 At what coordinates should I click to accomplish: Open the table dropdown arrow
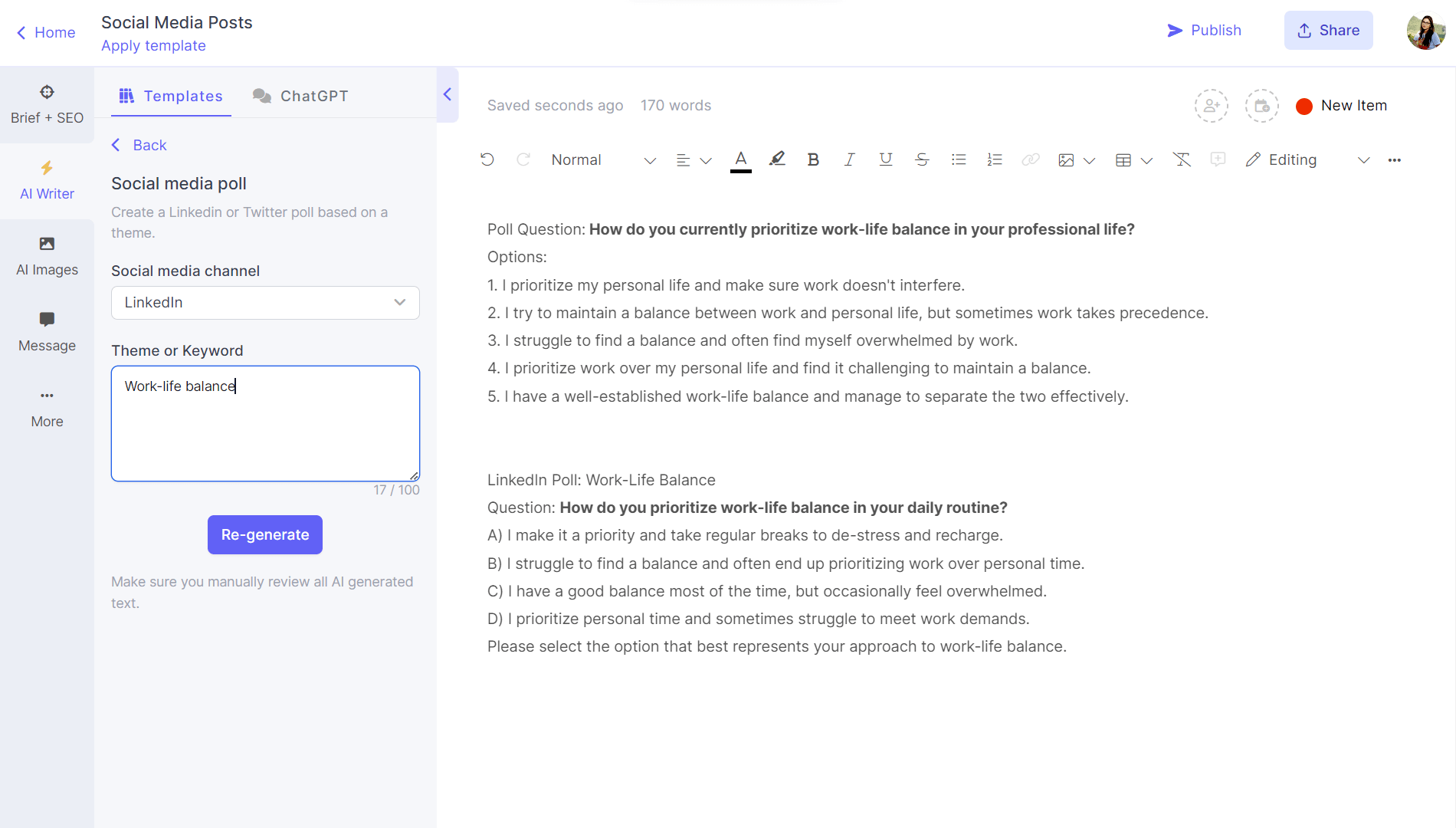[x=1146, y=160]
